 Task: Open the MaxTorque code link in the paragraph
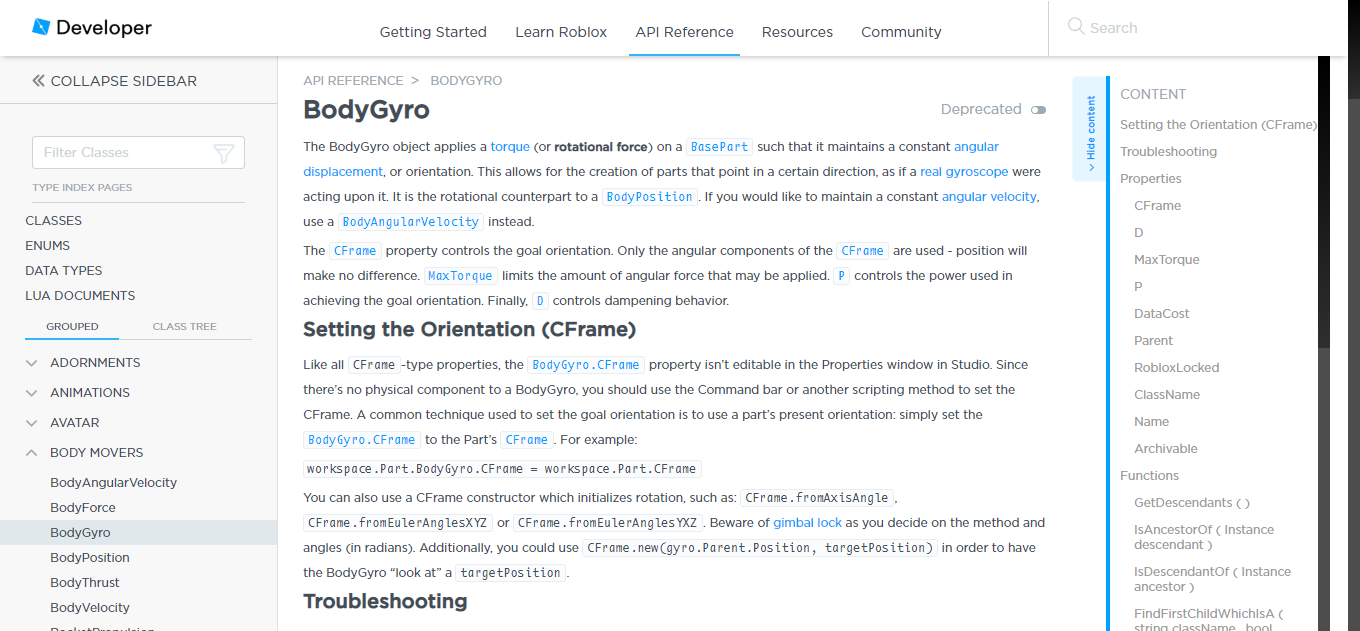(x=459, y=276)
